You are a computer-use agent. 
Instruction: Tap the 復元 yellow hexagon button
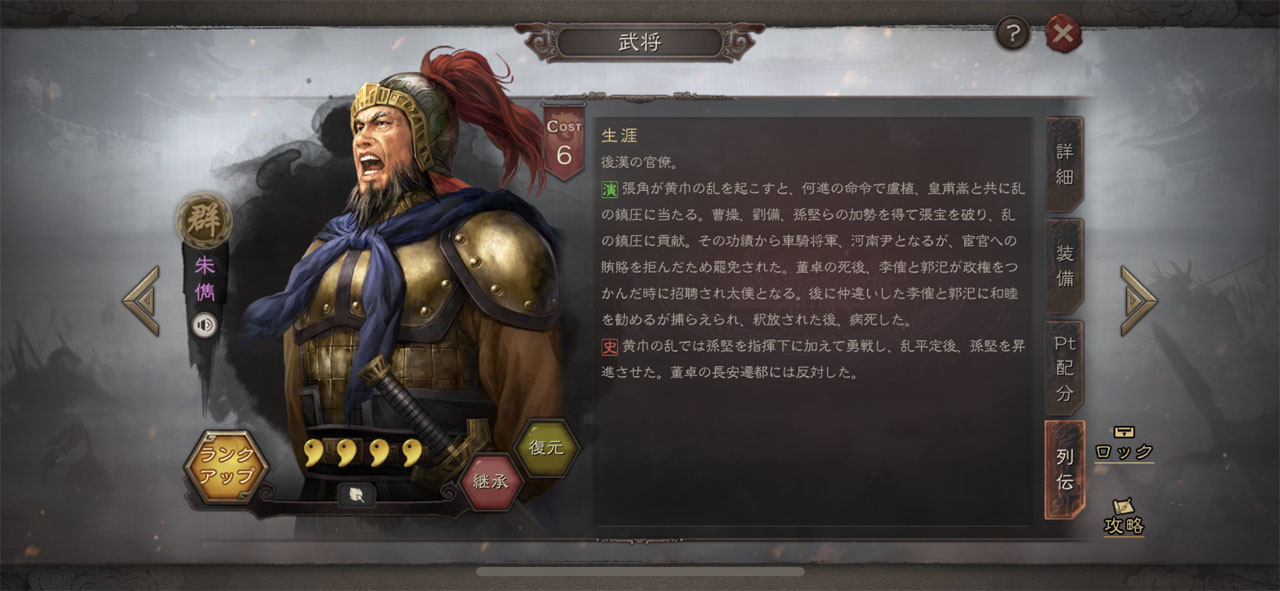coord(546,448)
